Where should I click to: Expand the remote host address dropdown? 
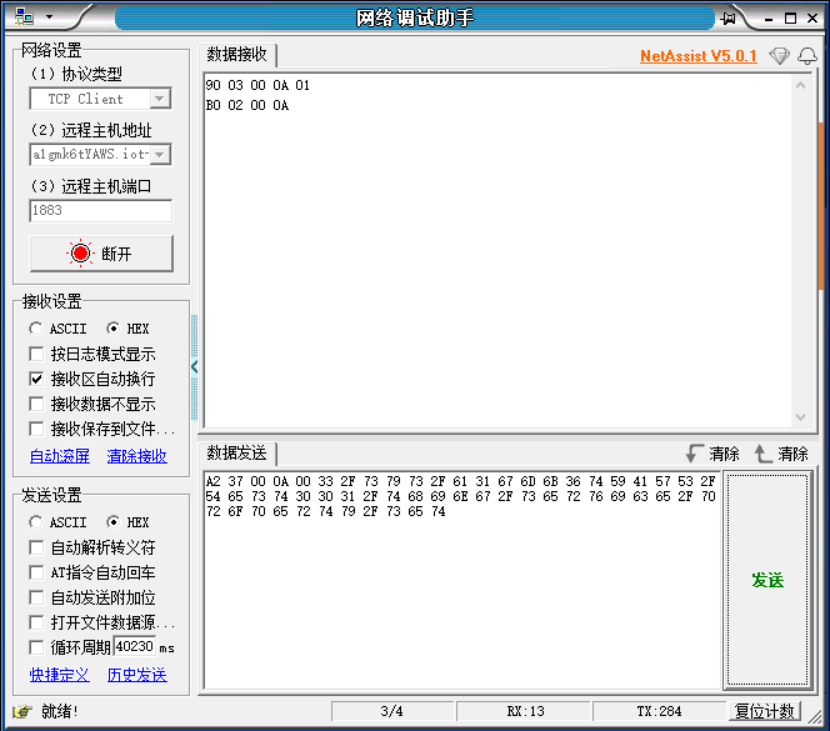pyautogui.click(x=160, y=155)
